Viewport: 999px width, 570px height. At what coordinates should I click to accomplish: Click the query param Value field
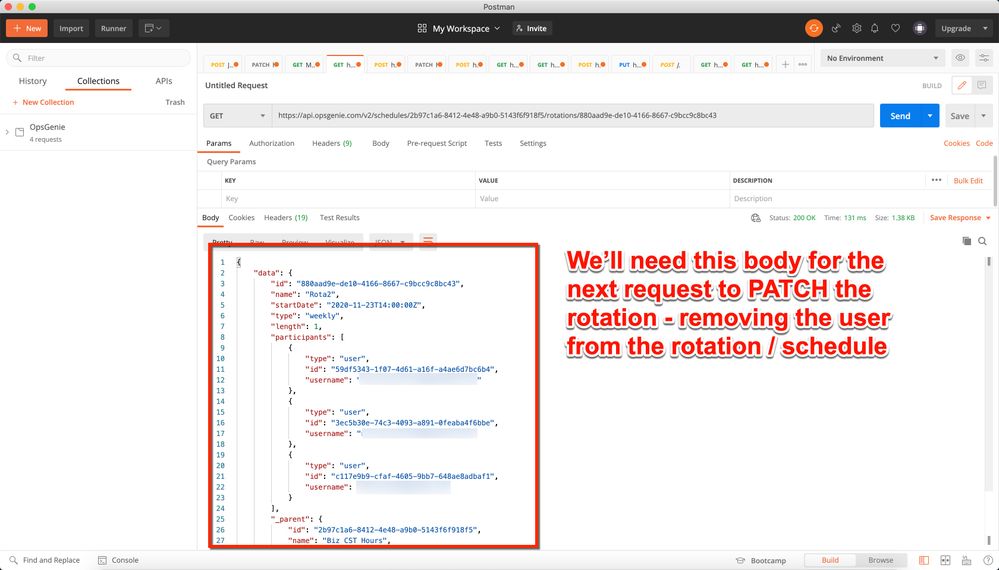coord(602,199)
